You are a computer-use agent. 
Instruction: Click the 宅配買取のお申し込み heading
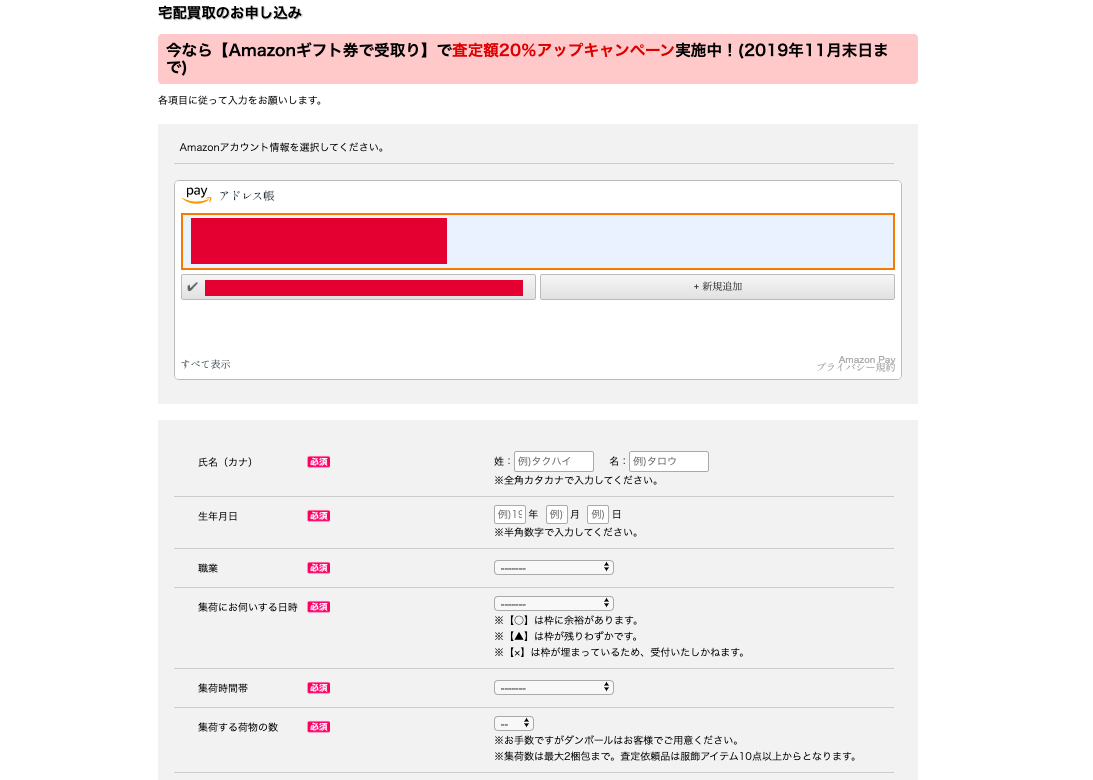tap(230, 13)
